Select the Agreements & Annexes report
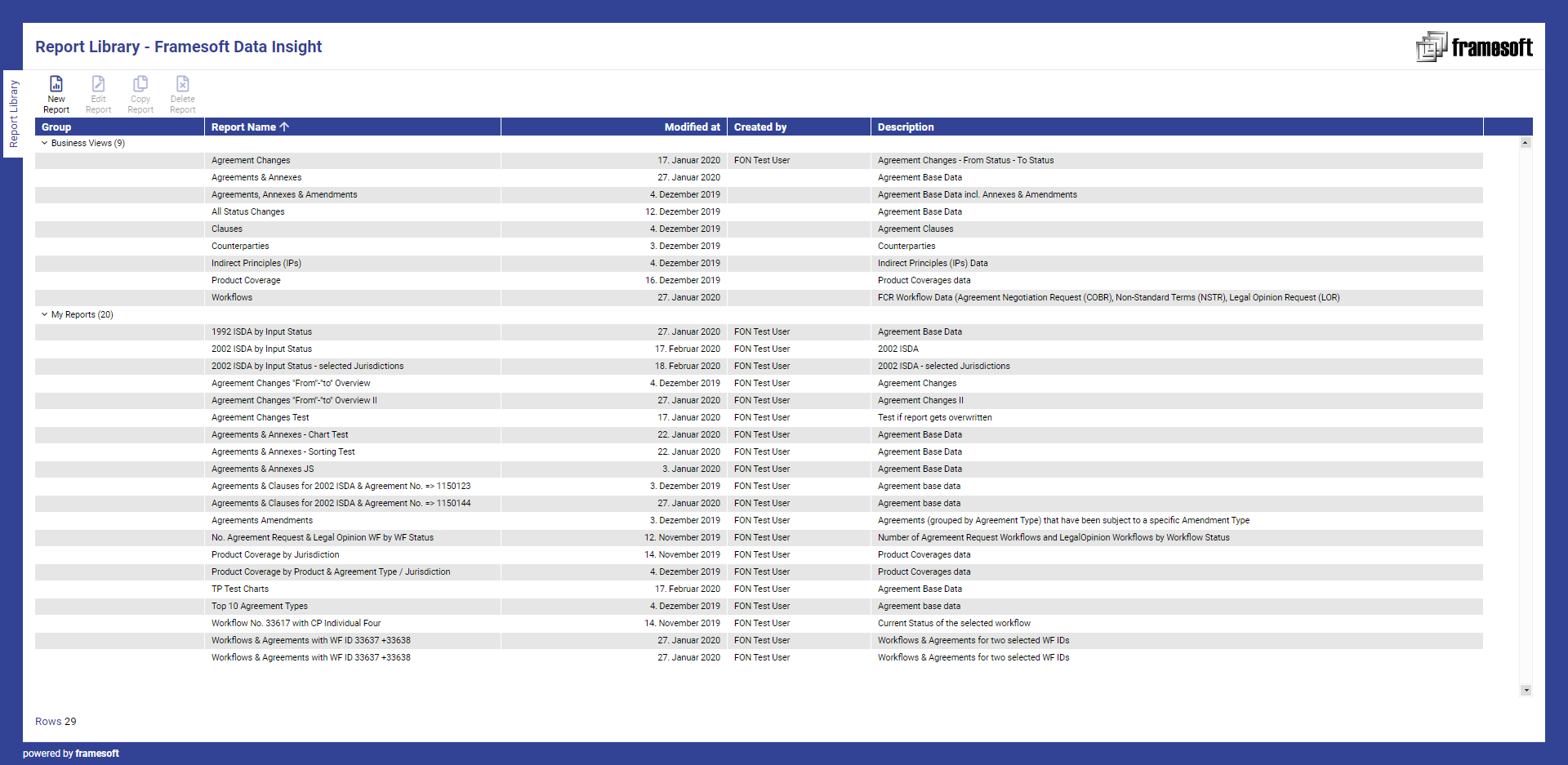 [x=256, y=177]
